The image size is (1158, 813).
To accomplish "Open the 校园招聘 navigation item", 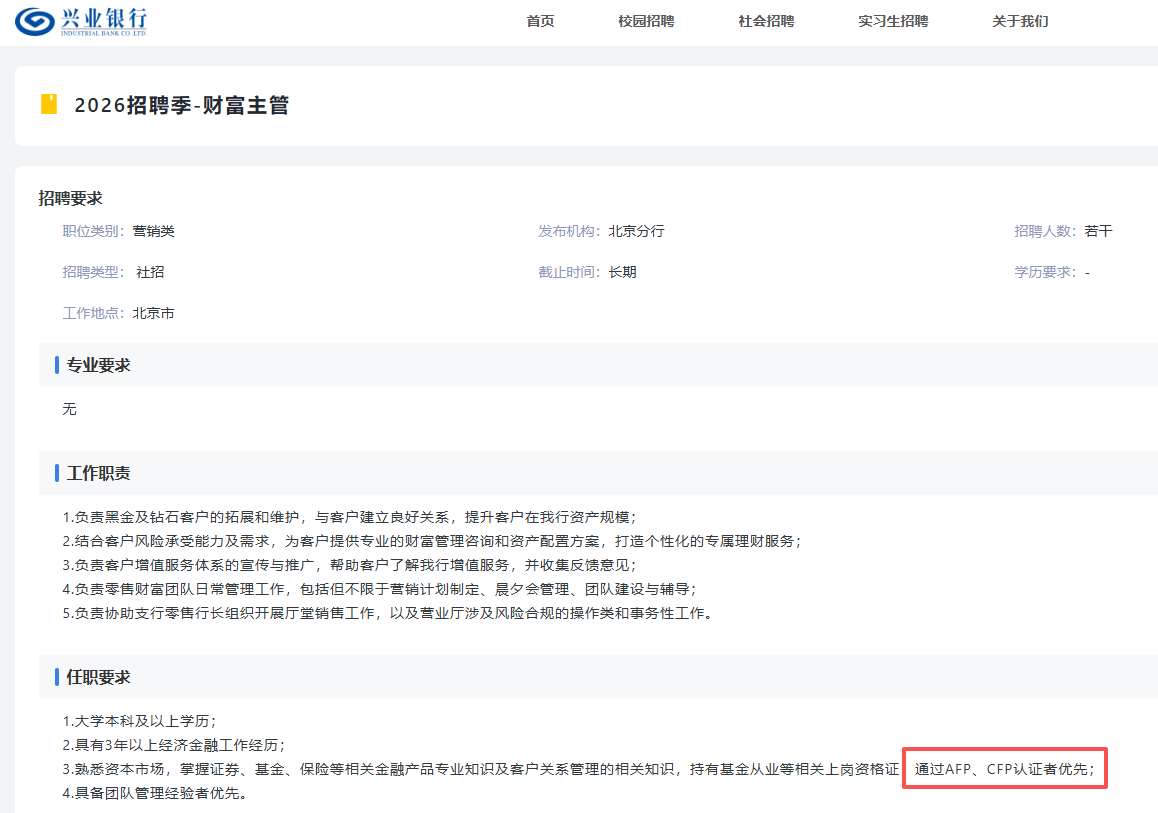I will pyautogui.click(x=646, y=21).
